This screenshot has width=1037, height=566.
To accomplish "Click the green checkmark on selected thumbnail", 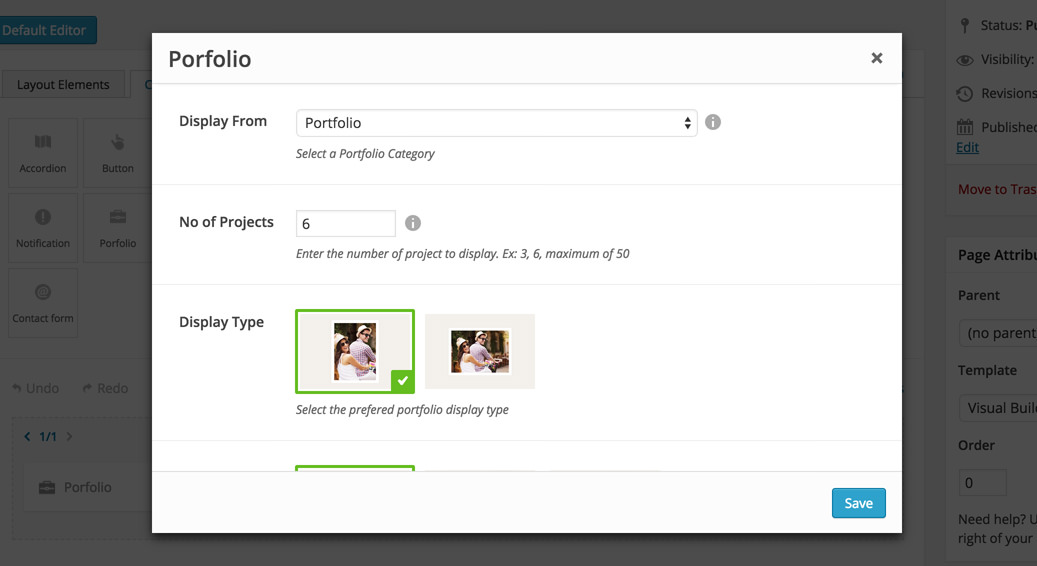I will point(402,381).
